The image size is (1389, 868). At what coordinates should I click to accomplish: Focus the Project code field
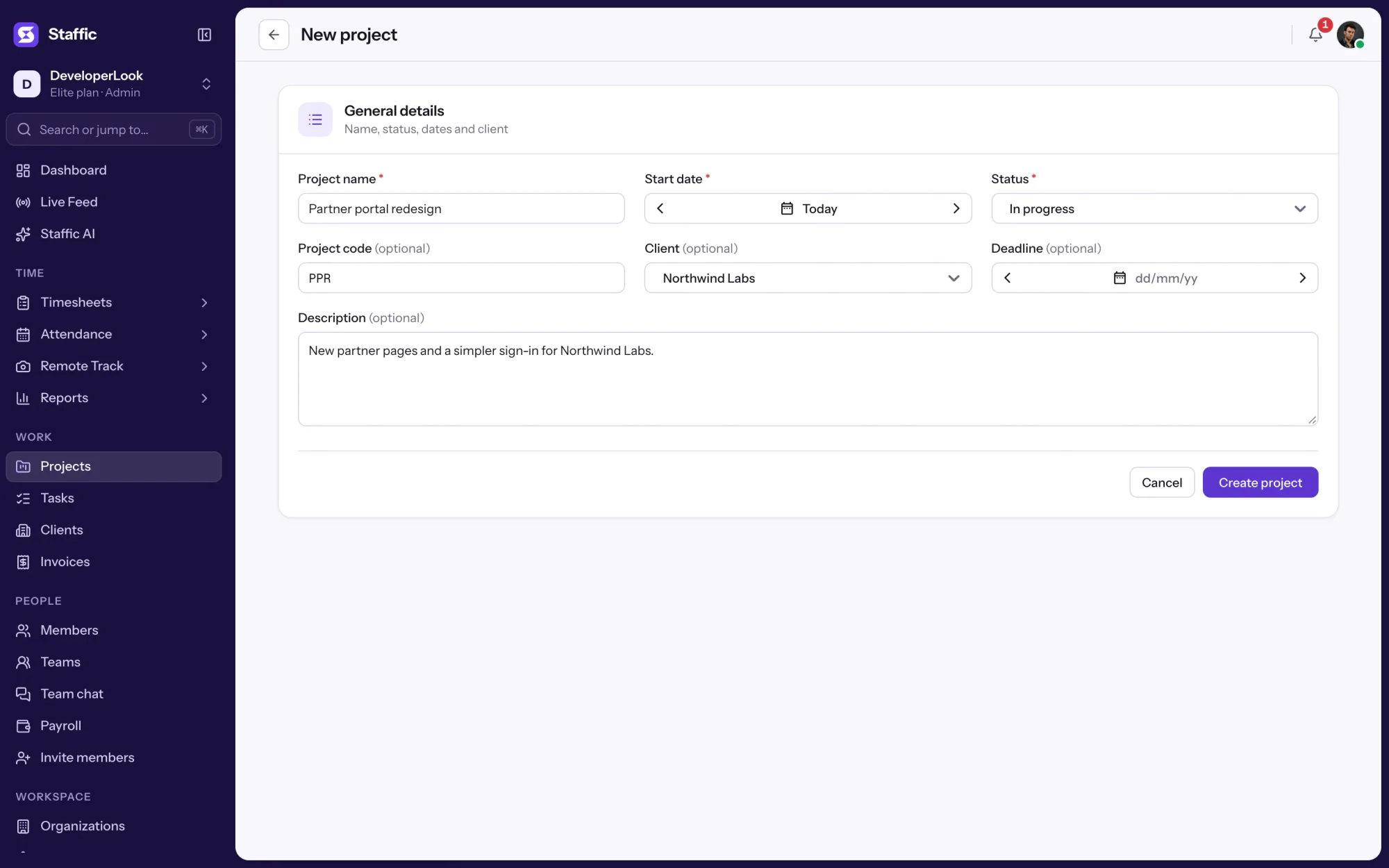click(461, 278)
